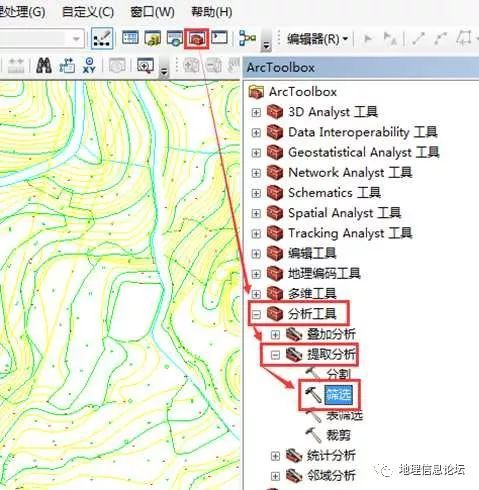Click the 分割 tool hammer icon
The width and height of the screenshot is (479, 490).
click(313, 373)
